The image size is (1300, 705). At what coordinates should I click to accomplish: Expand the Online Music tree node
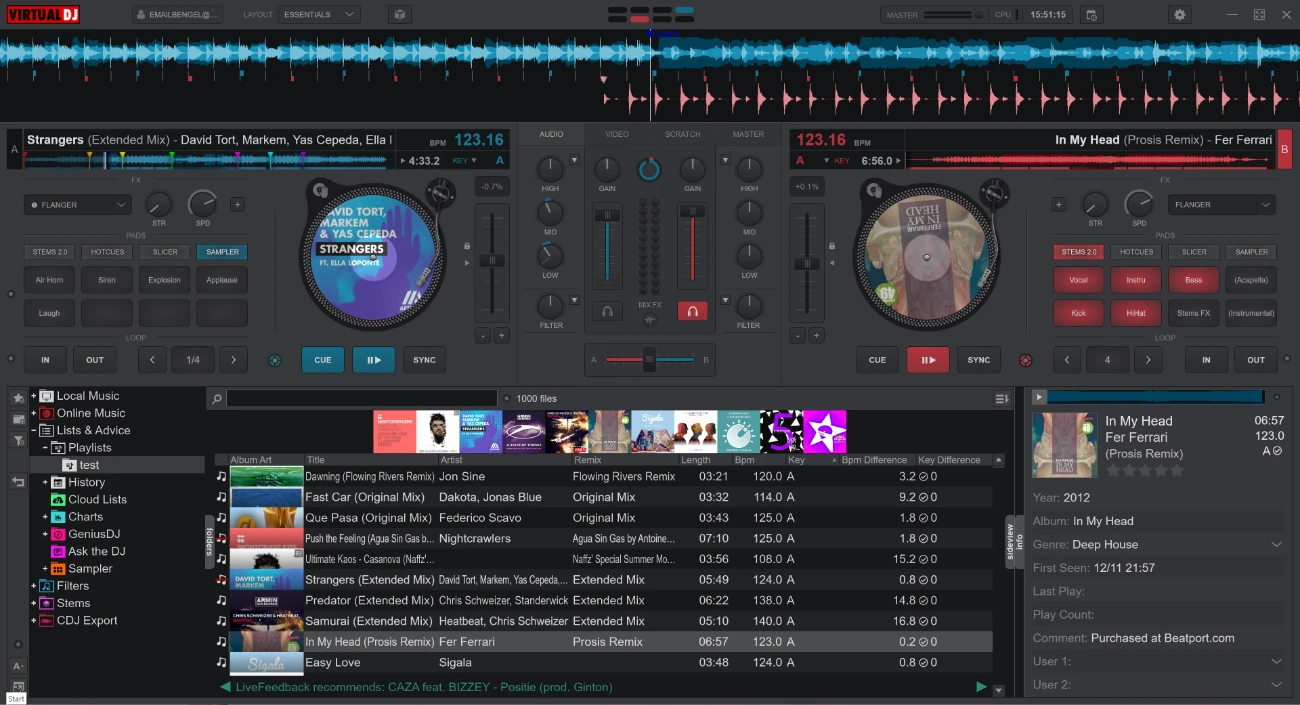pyautogui.click(x=34, y=413)
